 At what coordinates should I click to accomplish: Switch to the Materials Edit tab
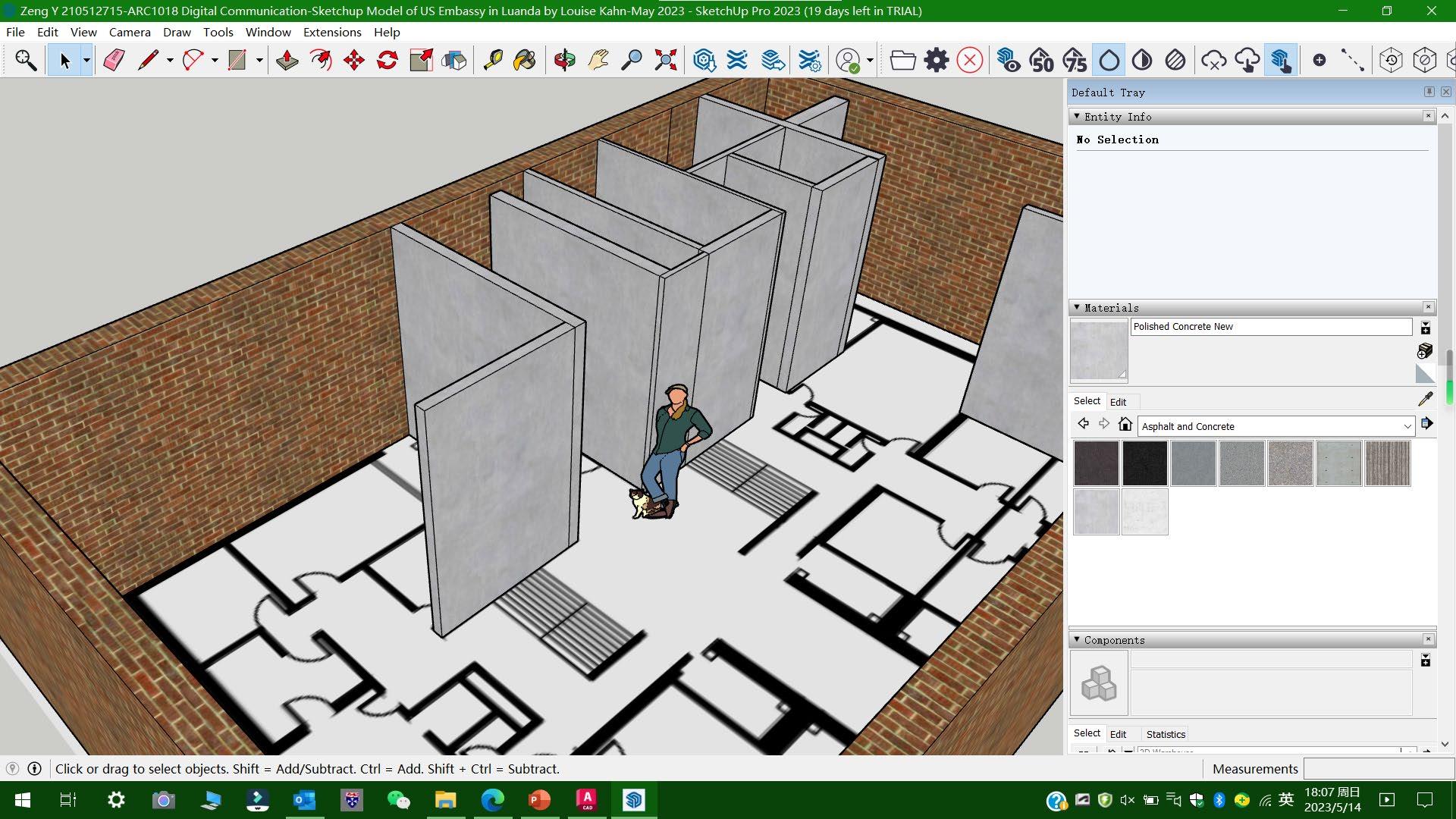(x=1118, y=402)
